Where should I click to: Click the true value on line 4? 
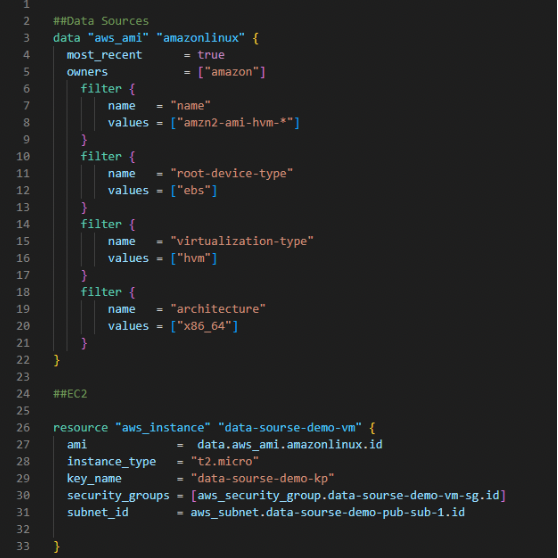211,55
